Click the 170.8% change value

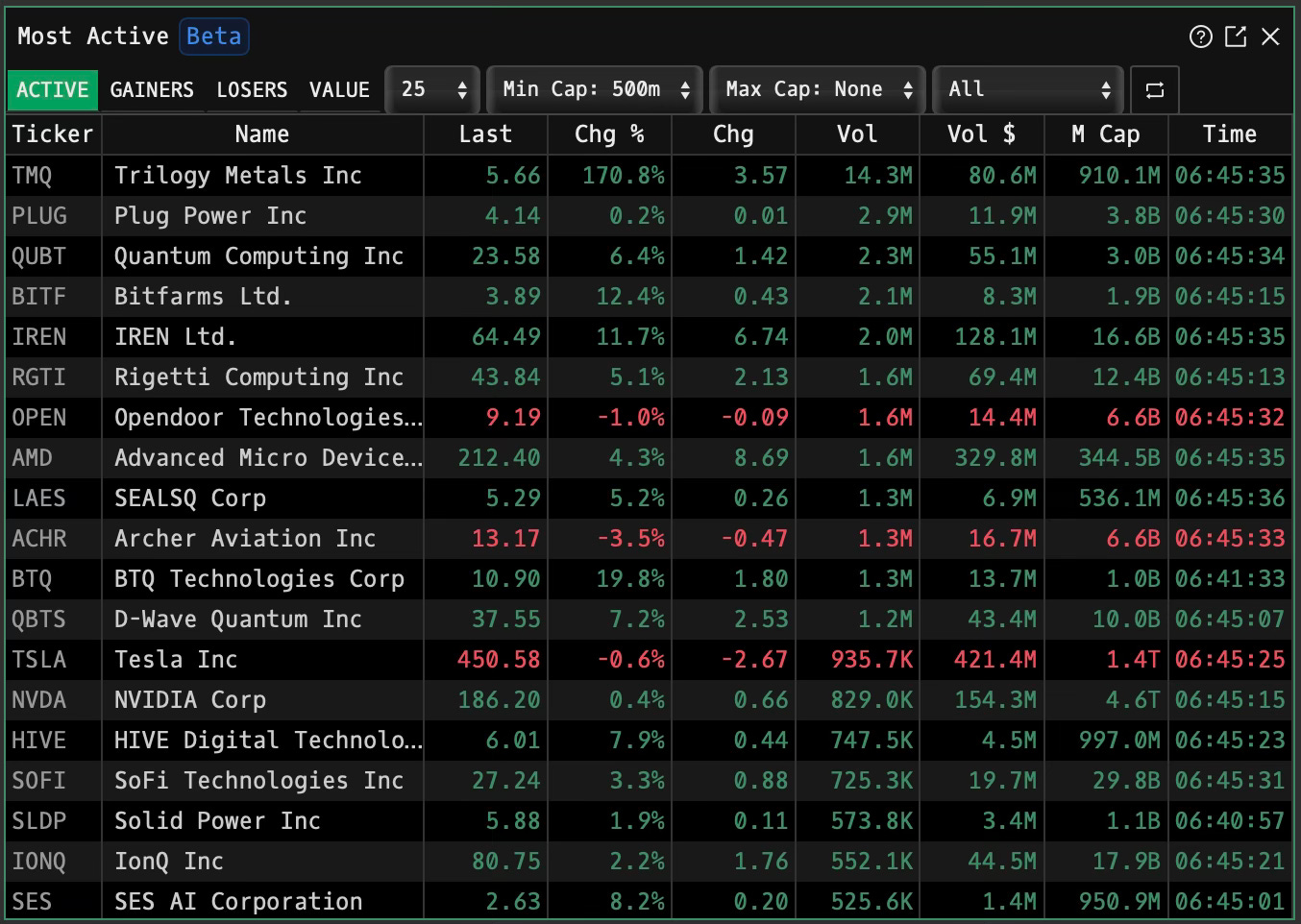tap(624, 176)
